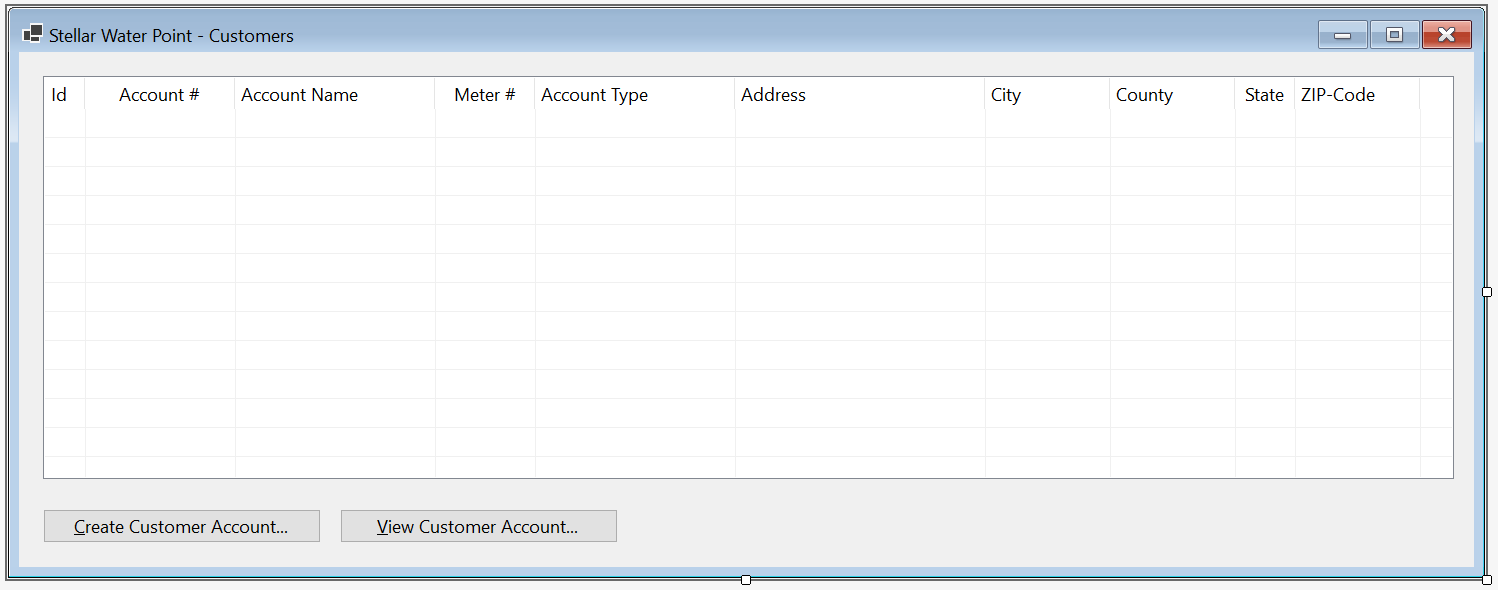Select the State column header
This screenshot has height=590, width=1498.
tap(1265, 95)
